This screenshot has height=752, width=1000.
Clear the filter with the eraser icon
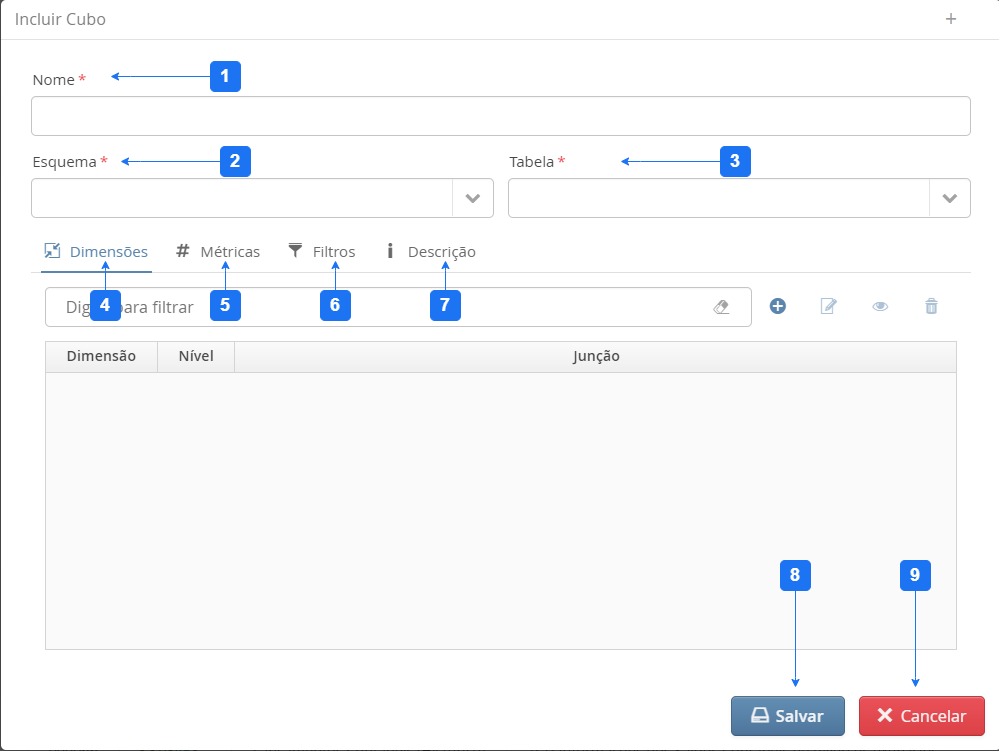point(722,308)
